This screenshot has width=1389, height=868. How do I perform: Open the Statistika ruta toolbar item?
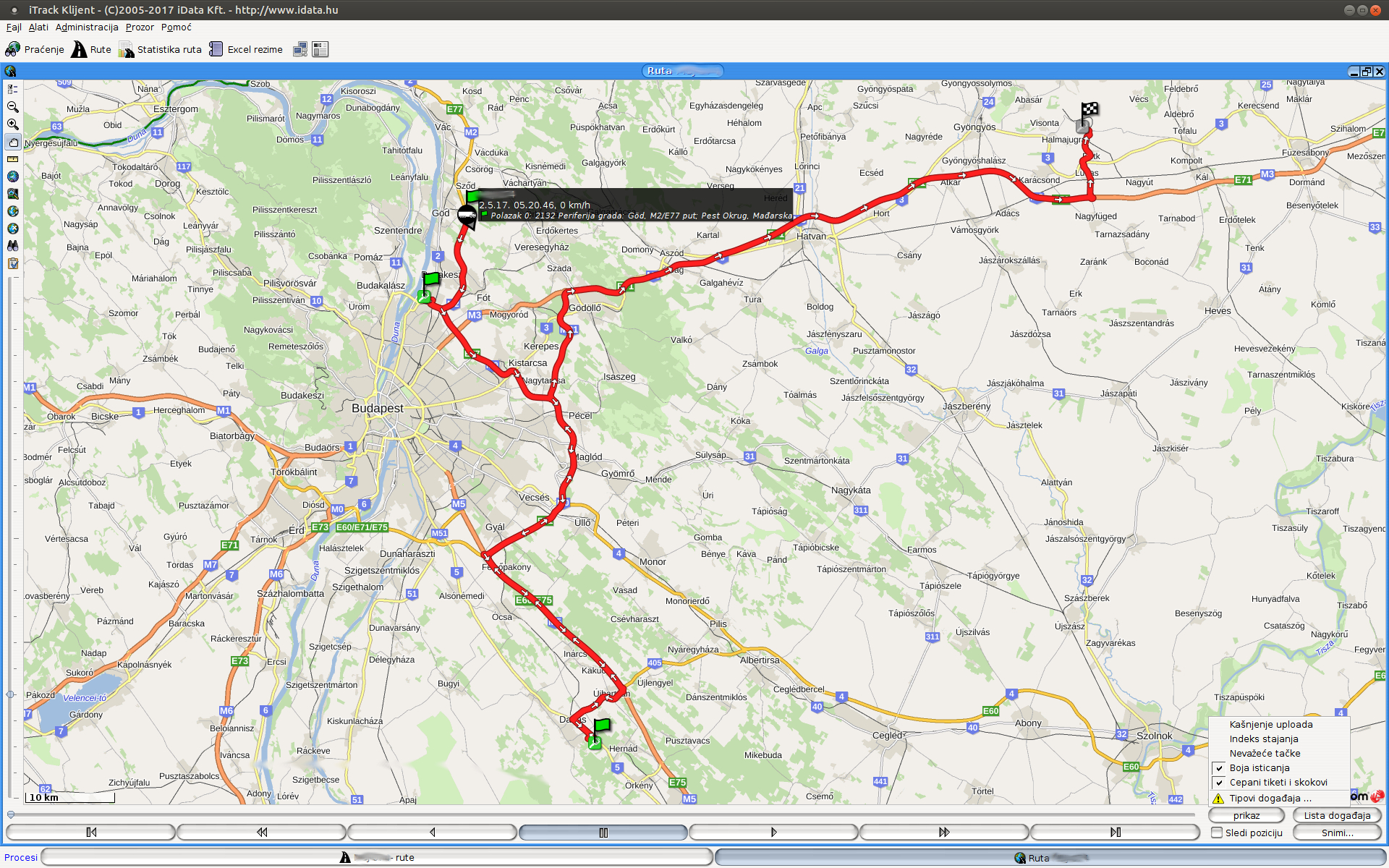click(x=161, y=49)
